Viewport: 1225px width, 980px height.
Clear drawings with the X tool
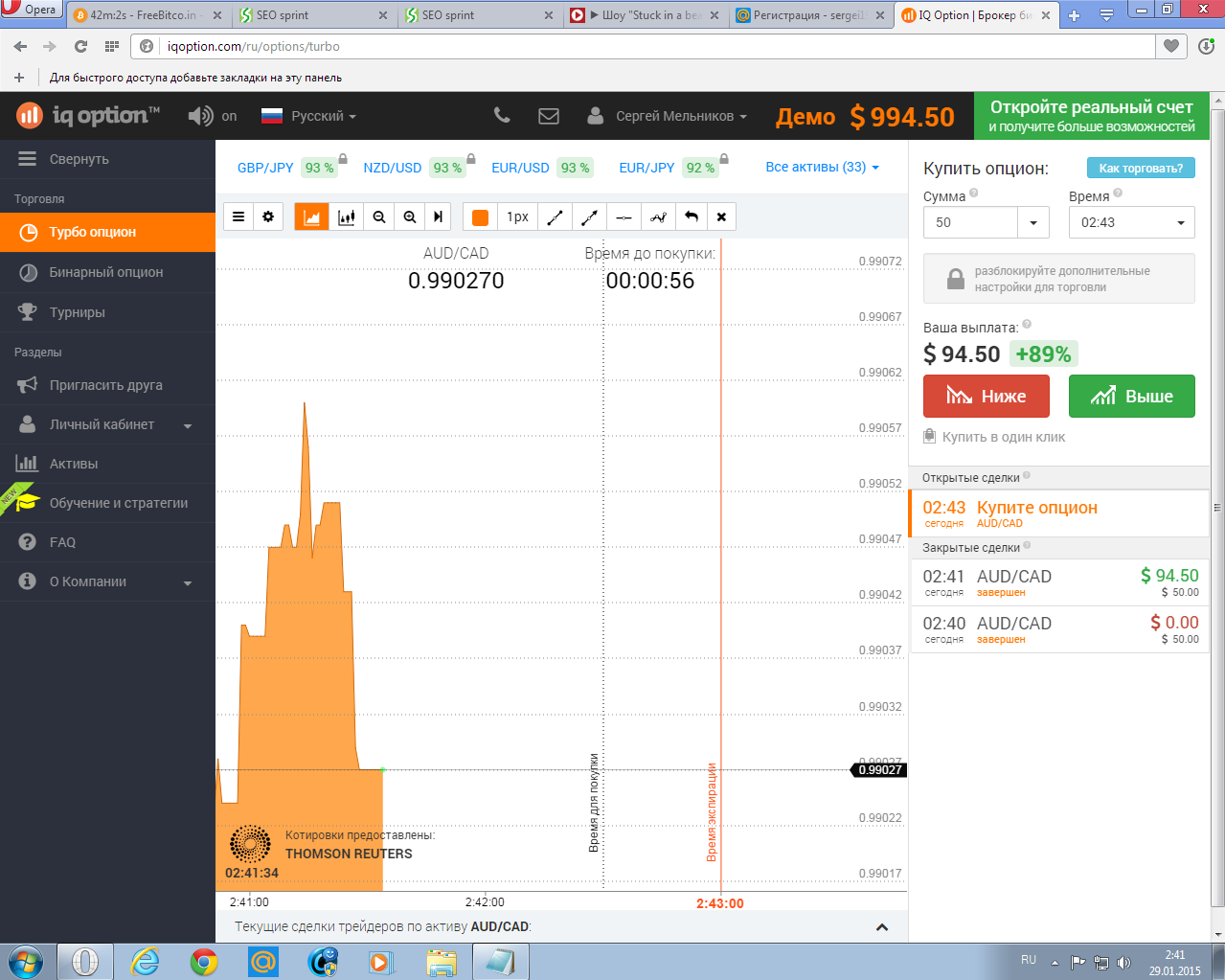pos(721,217)
